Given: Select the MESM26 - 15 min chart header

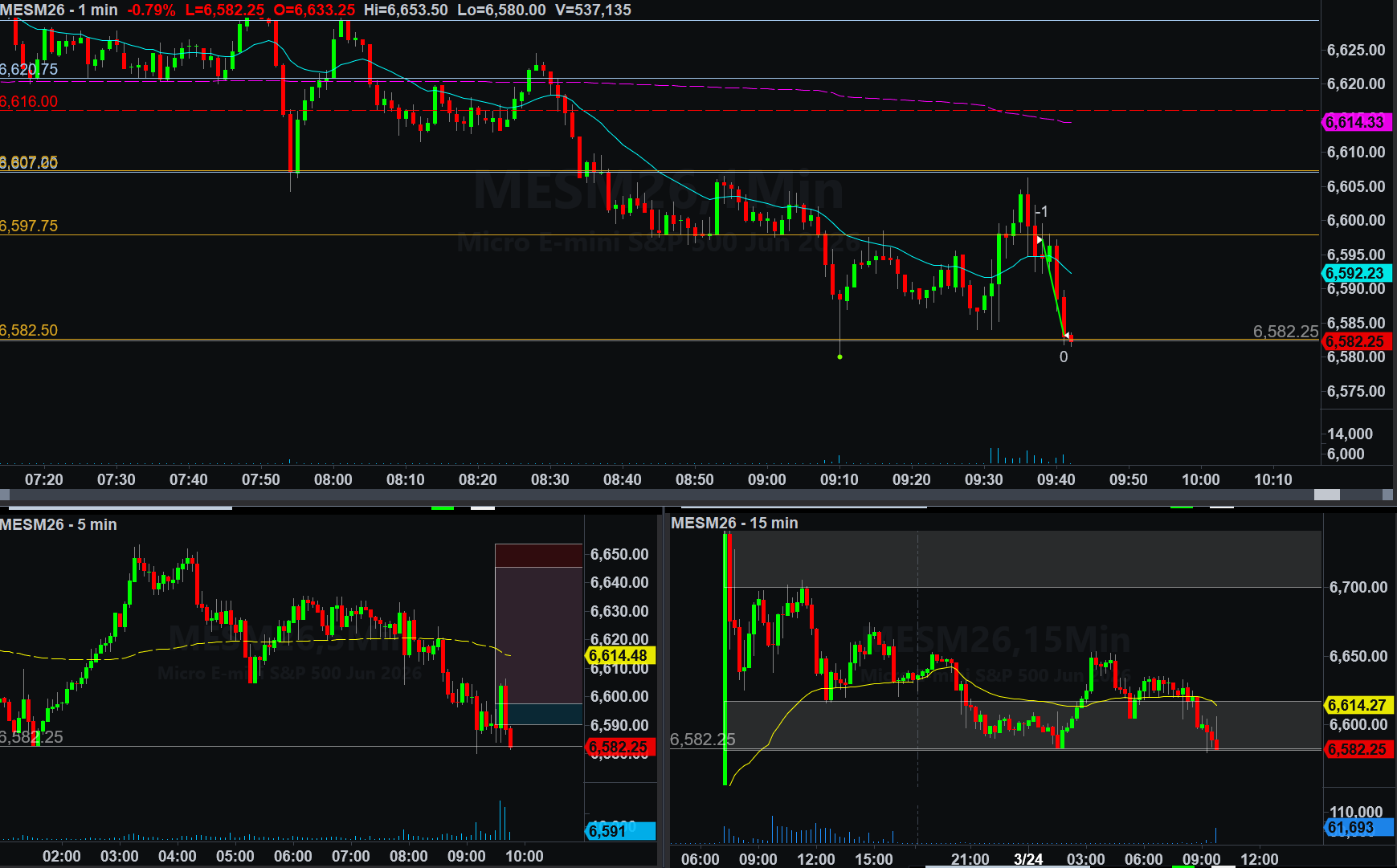Looking at the screenshot, I should [734, 523].
